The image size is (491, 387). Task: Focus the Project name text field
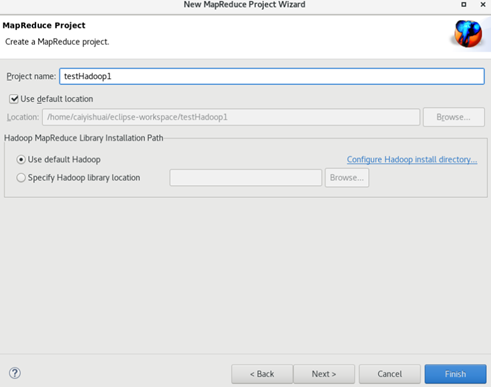(x=272, y=76)
